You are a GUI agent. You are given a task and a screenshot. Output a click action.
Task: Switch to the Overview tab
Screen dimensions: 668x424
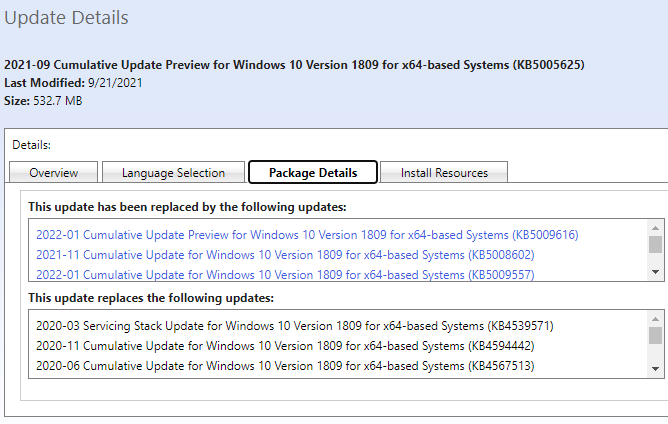tap(53, 173)
